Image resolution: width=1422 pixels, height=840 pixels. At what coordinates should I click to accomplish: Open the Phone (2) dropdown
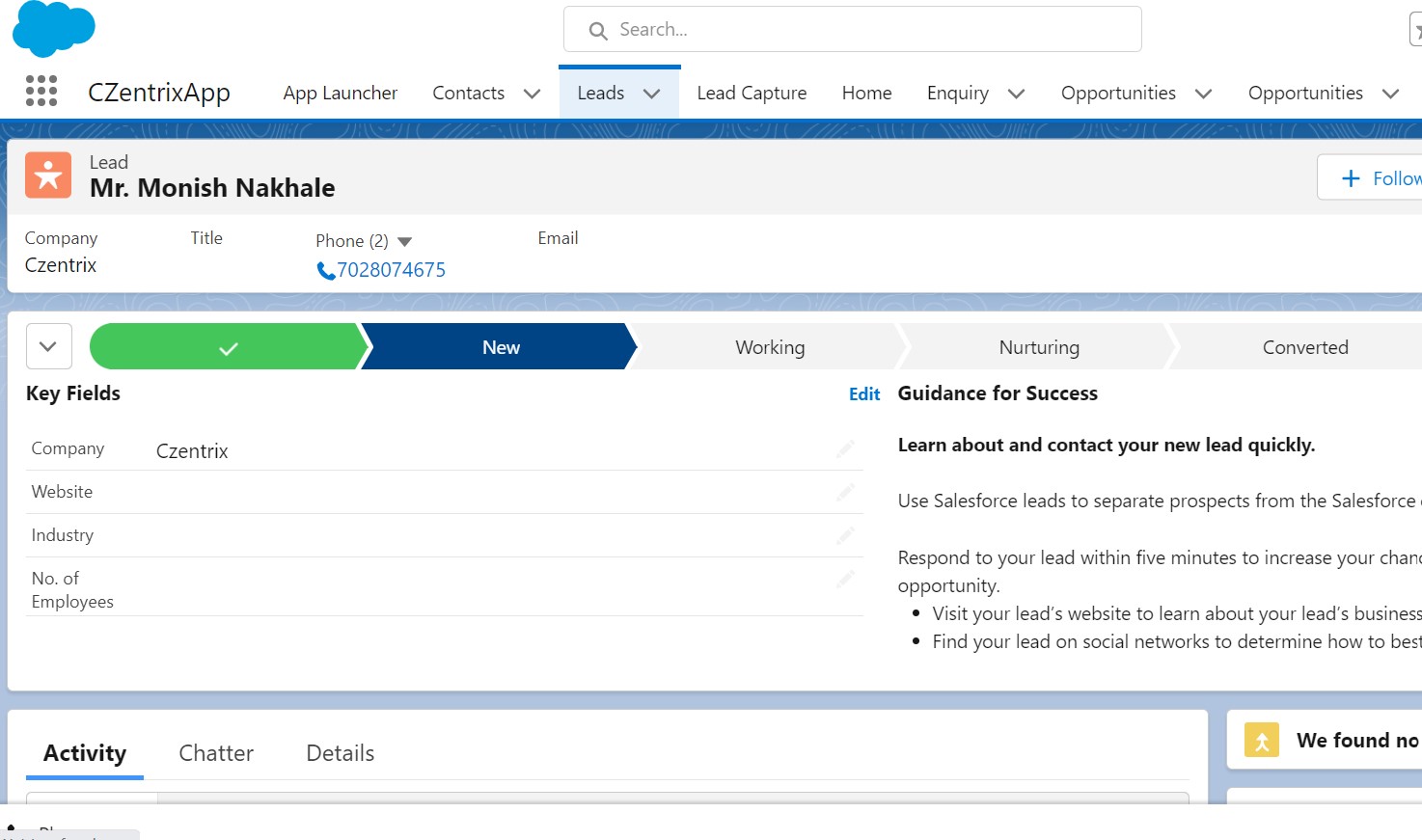(404, 240)
